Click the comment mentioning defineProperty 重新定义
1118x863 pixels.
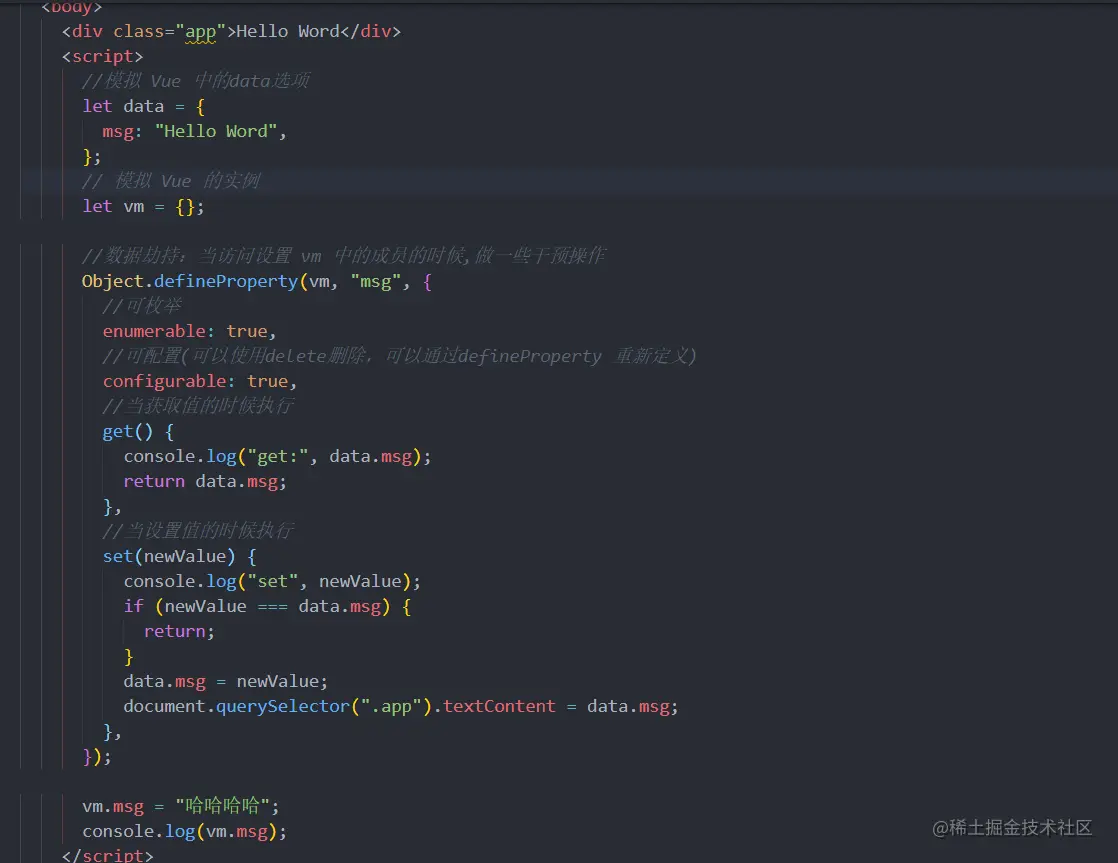399,356
